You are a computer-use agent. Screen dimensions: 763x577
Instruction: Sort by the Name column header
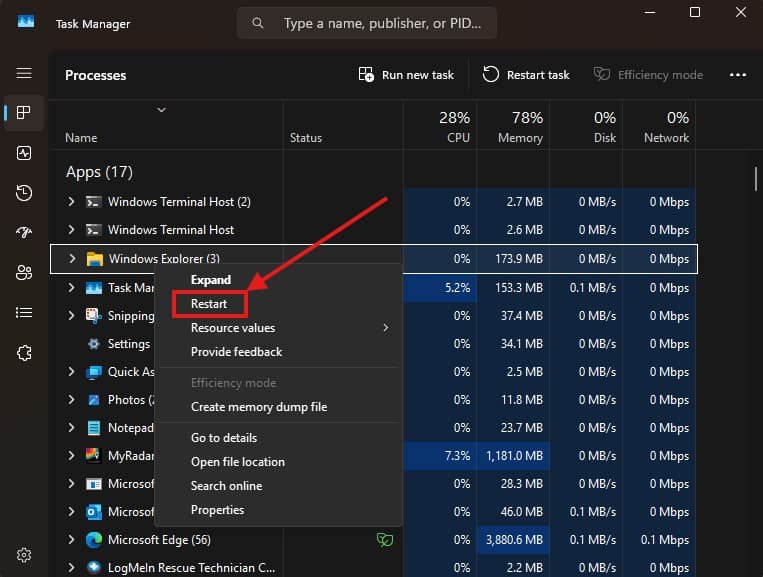point(167,126)
